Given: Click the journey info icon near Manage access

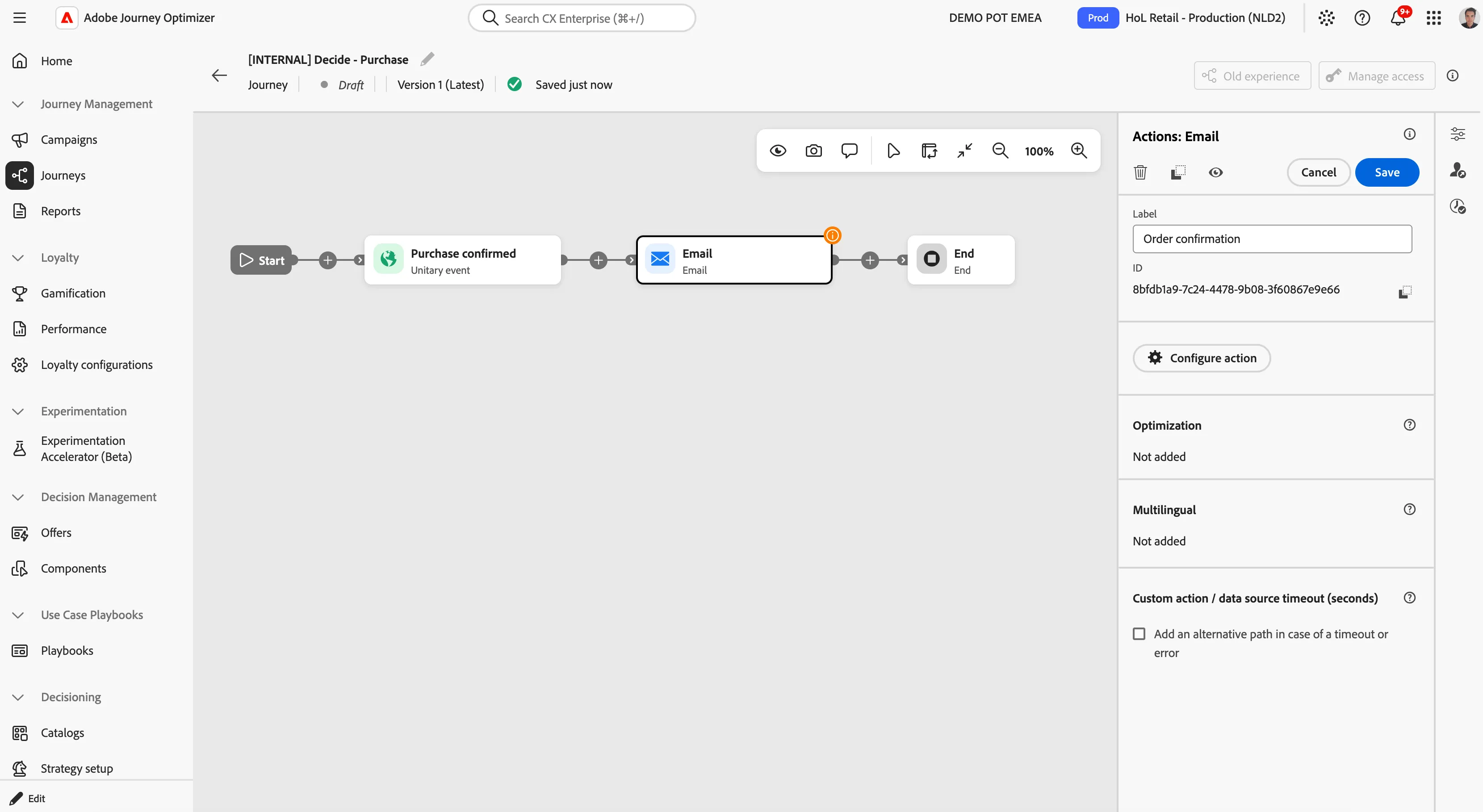Looking at the screenshot, I should 1453,75.
